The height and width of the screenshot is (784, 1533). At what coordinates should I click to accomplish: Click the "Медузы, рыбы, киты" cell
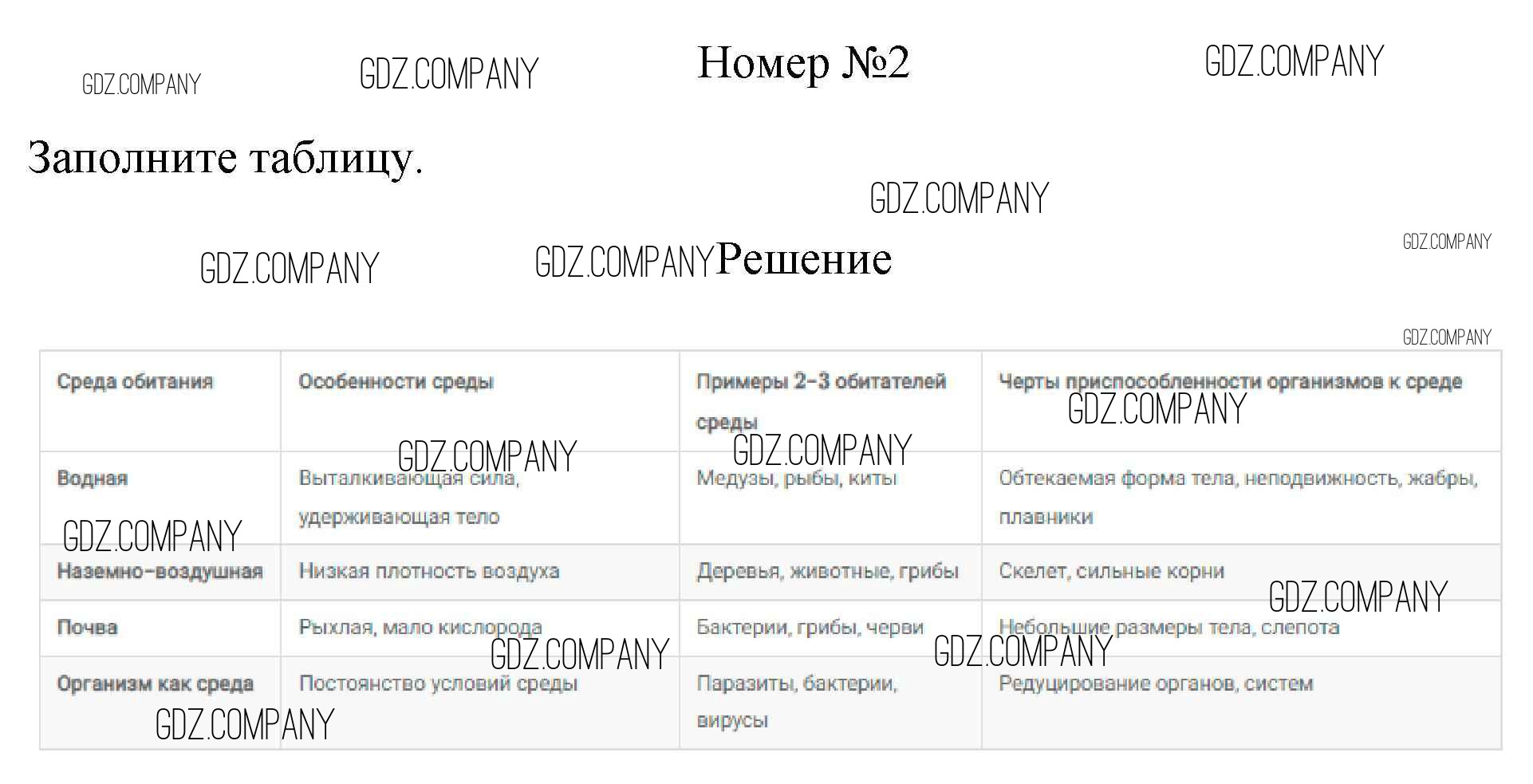point(796,478)
